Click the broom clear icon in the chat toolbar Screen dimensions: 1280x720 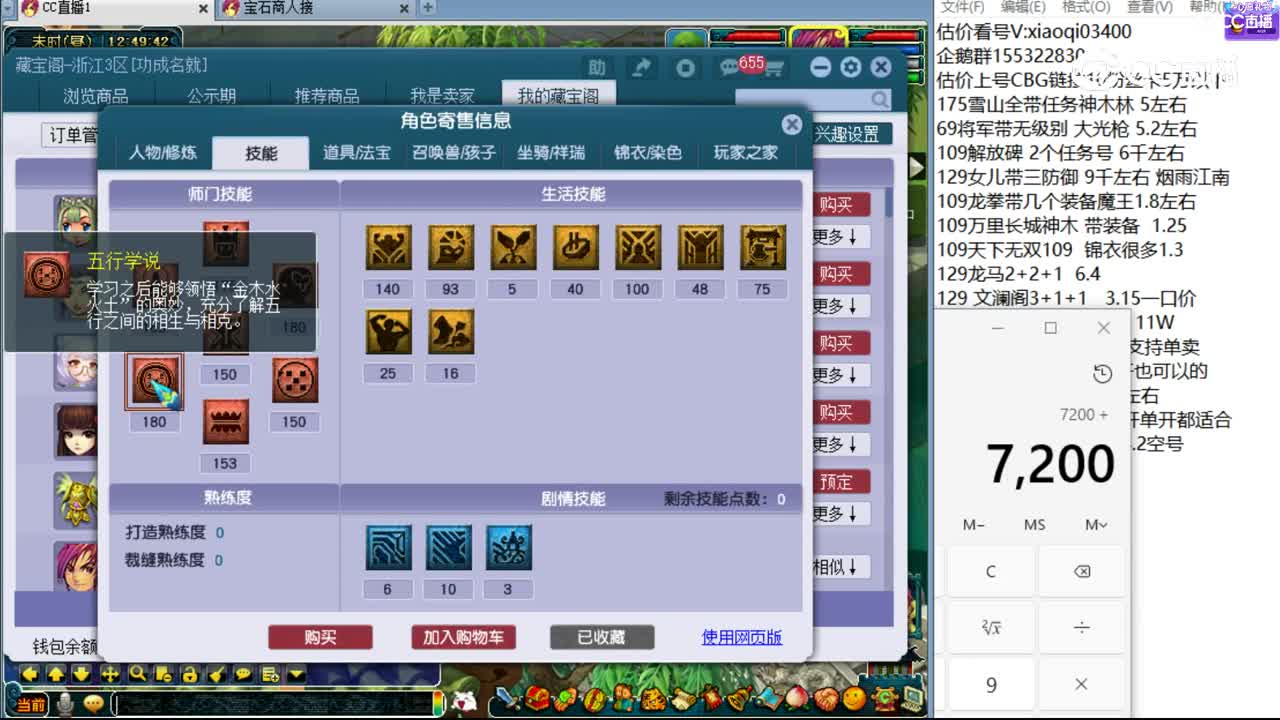pos(216,674)
